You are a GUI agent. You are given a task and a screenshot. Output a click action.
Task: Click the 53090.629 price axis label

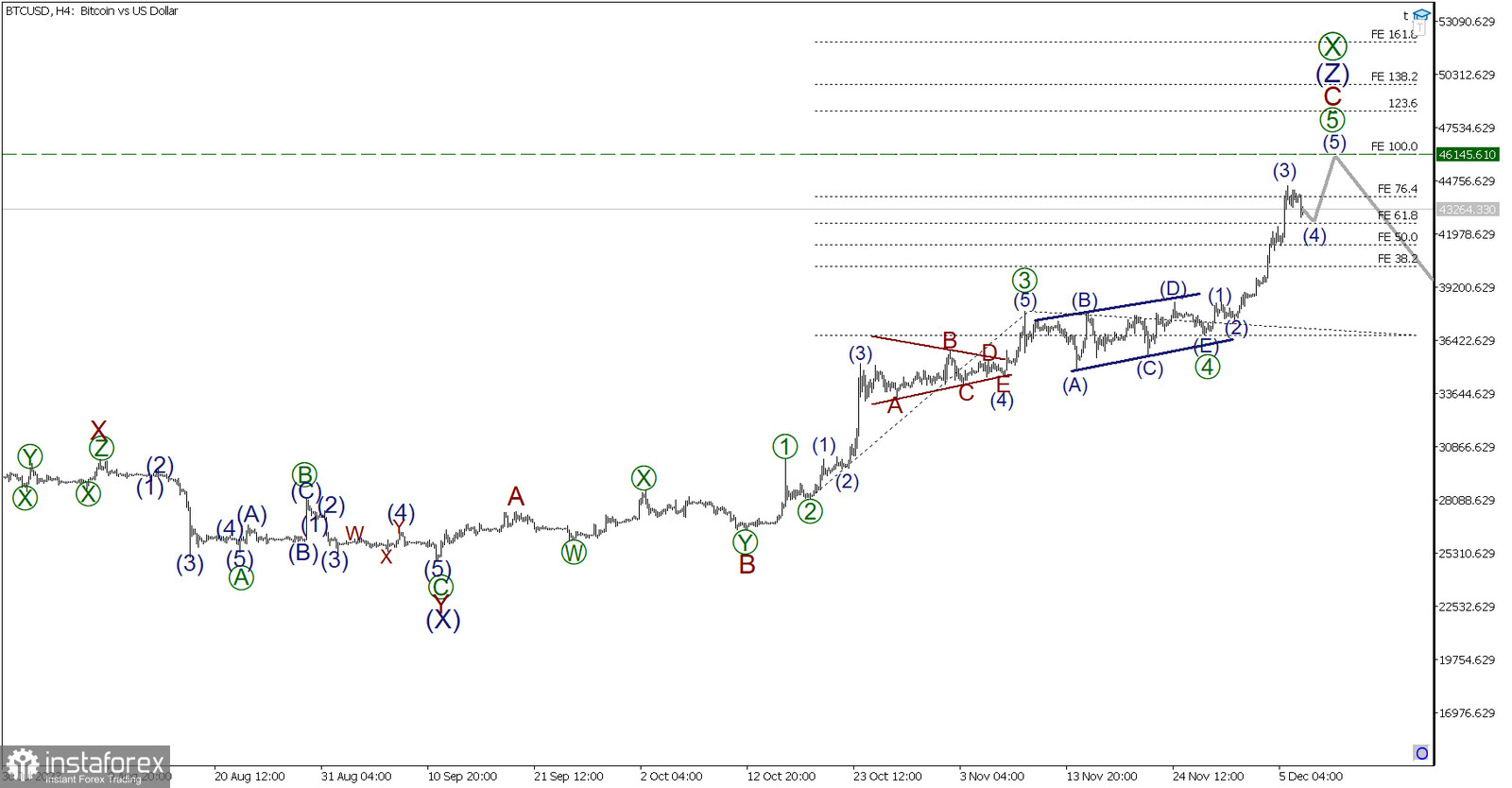[x=1467, y=22]
